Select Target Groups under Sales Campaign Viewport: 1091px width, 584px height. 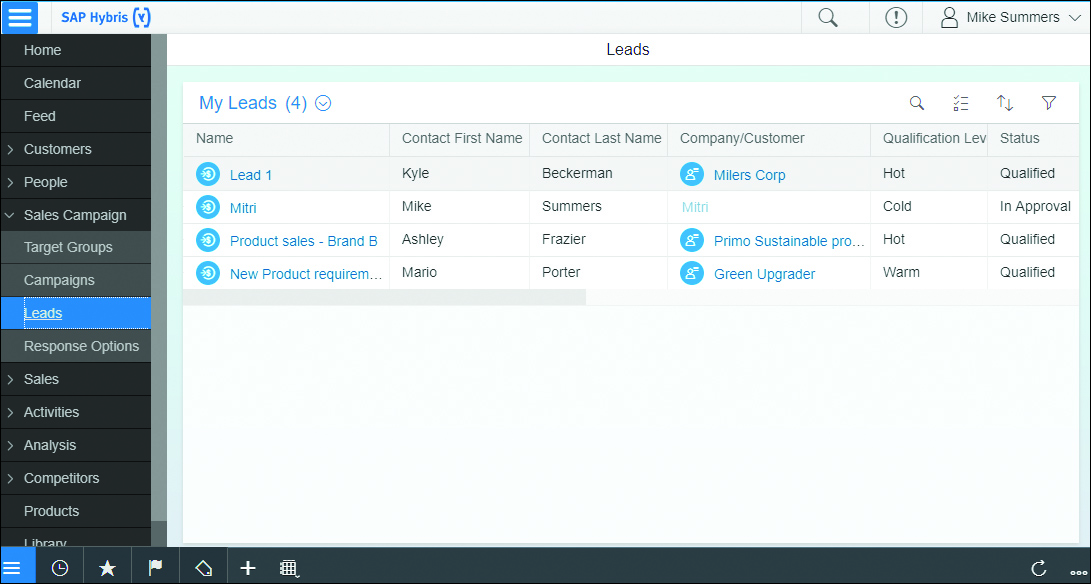pos(76,247)
